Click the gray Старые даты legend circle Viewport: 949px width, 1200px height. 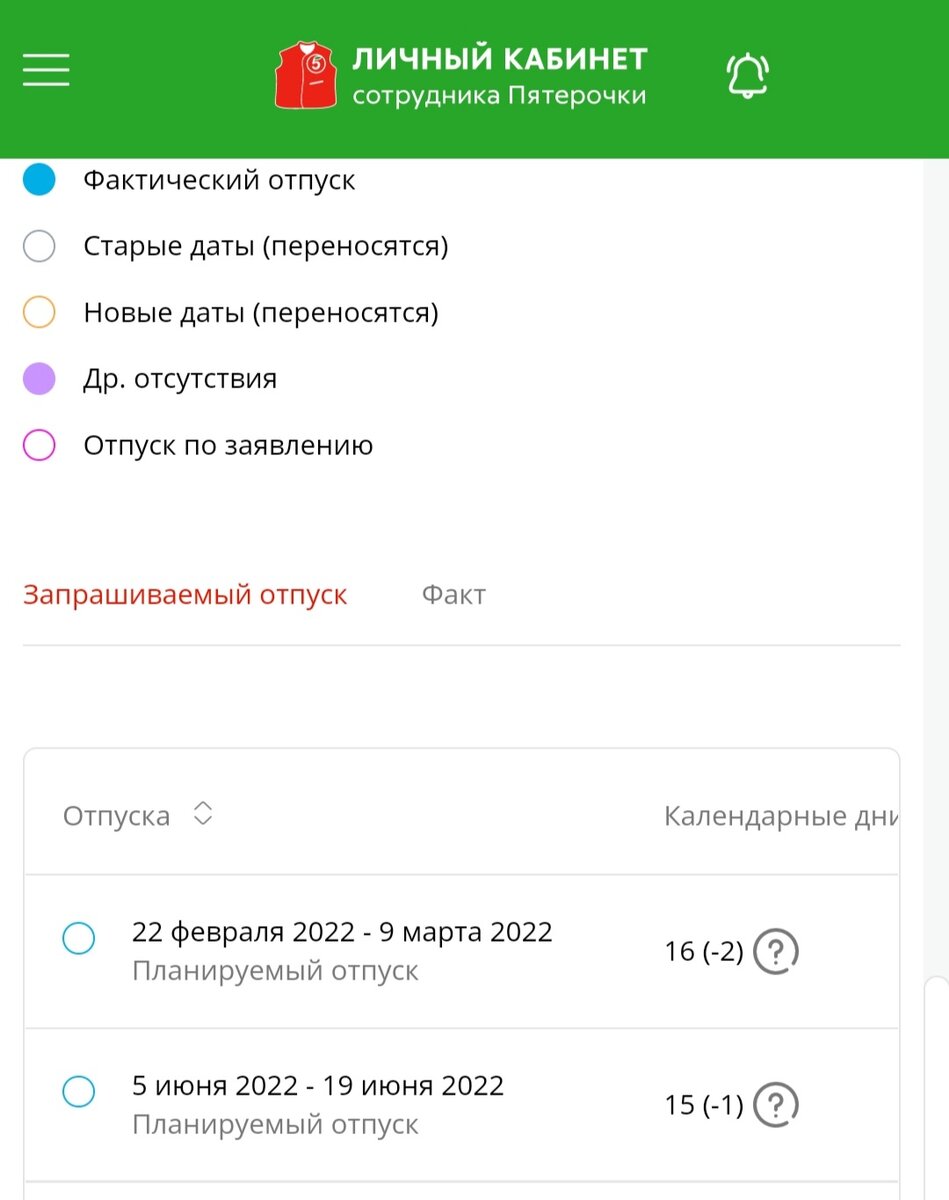[x=39, y=245]
